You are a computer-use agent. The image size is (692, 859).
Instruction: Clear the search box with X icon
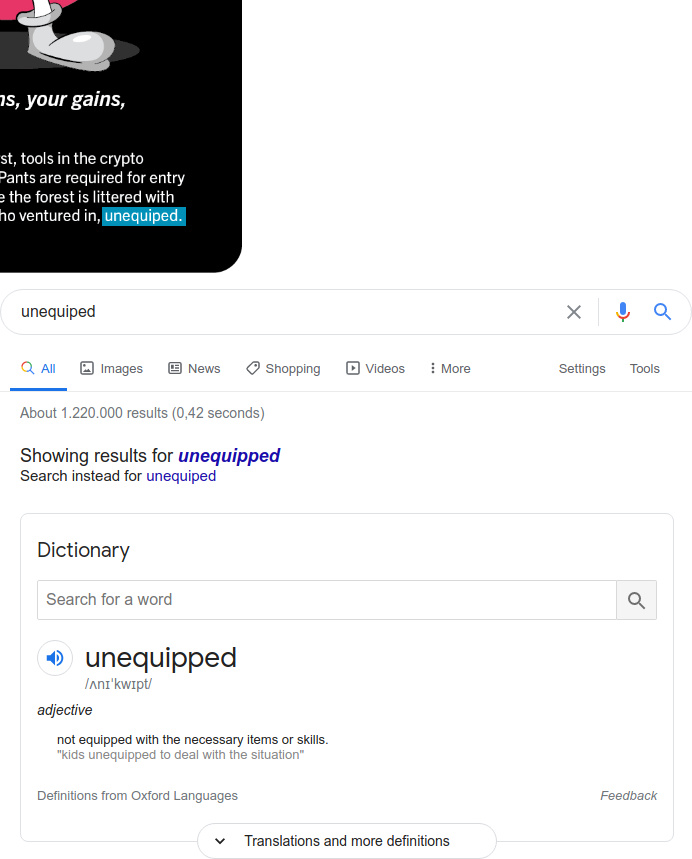point(574,312)
